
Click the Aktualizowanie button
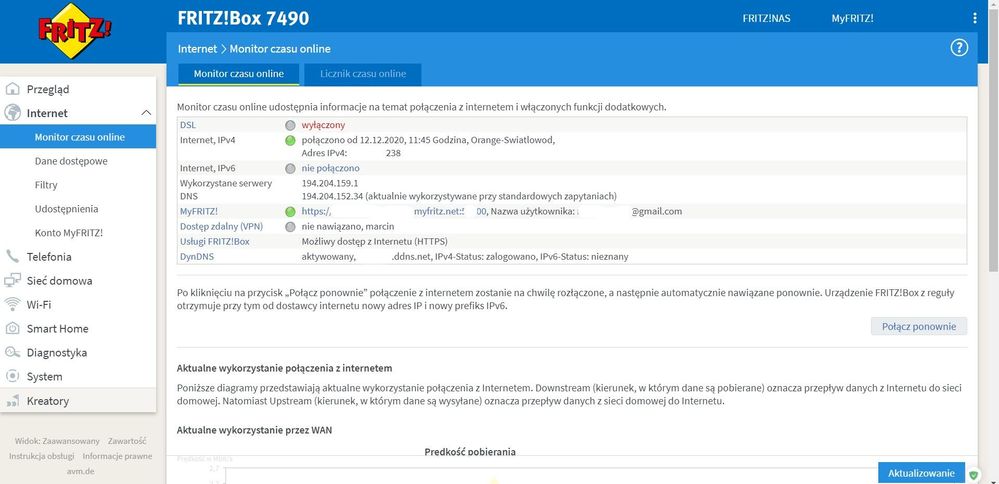click(x=921, y=472)
